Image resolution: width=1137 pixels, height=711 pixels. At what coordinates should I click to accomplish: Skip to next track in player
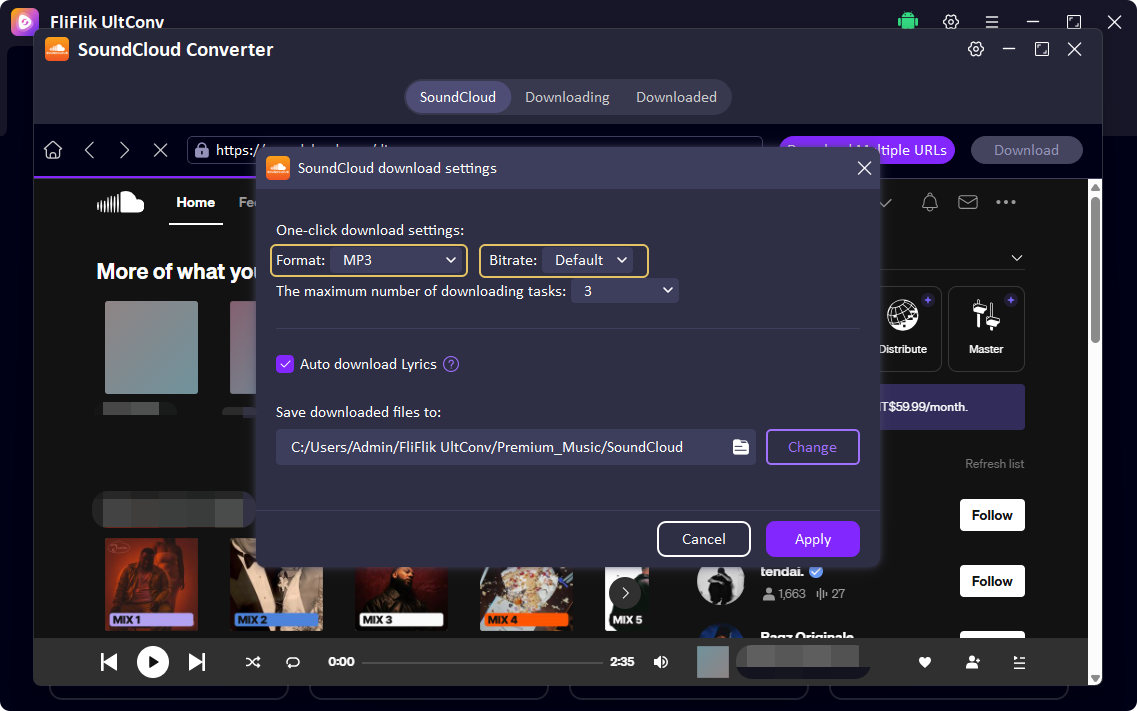tap(197, 662)
